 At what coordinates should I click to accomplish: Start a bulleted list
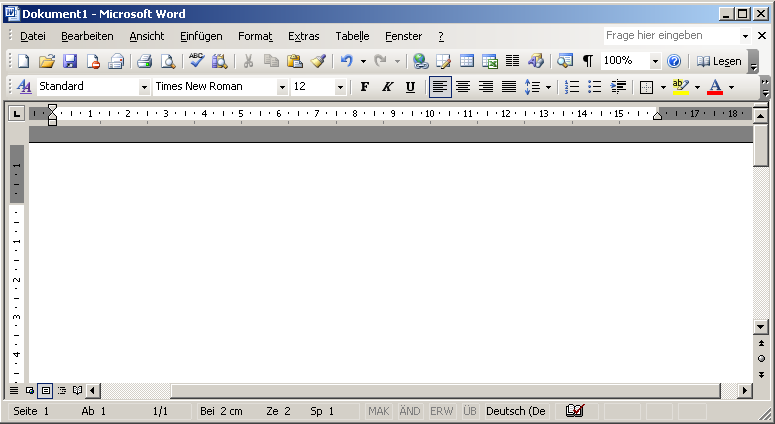pos(595,87)
